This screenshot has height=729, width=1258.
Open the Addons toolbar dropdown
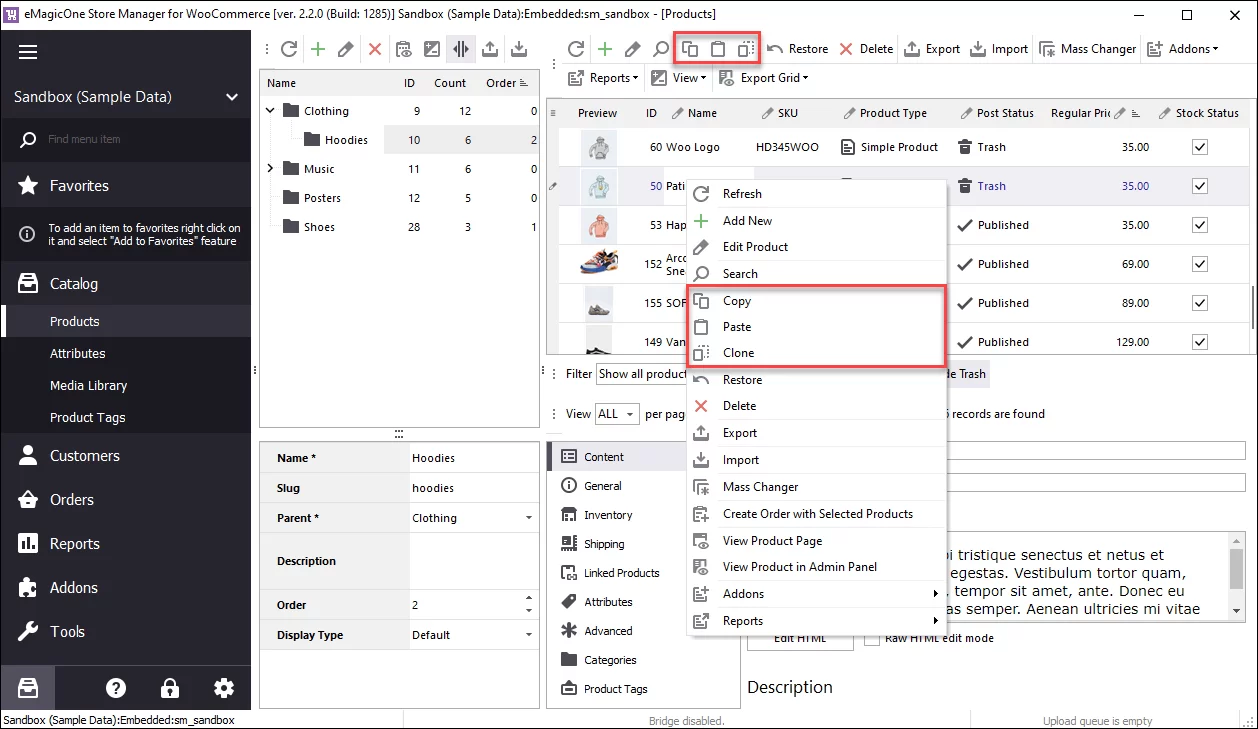coord(1183,49)
